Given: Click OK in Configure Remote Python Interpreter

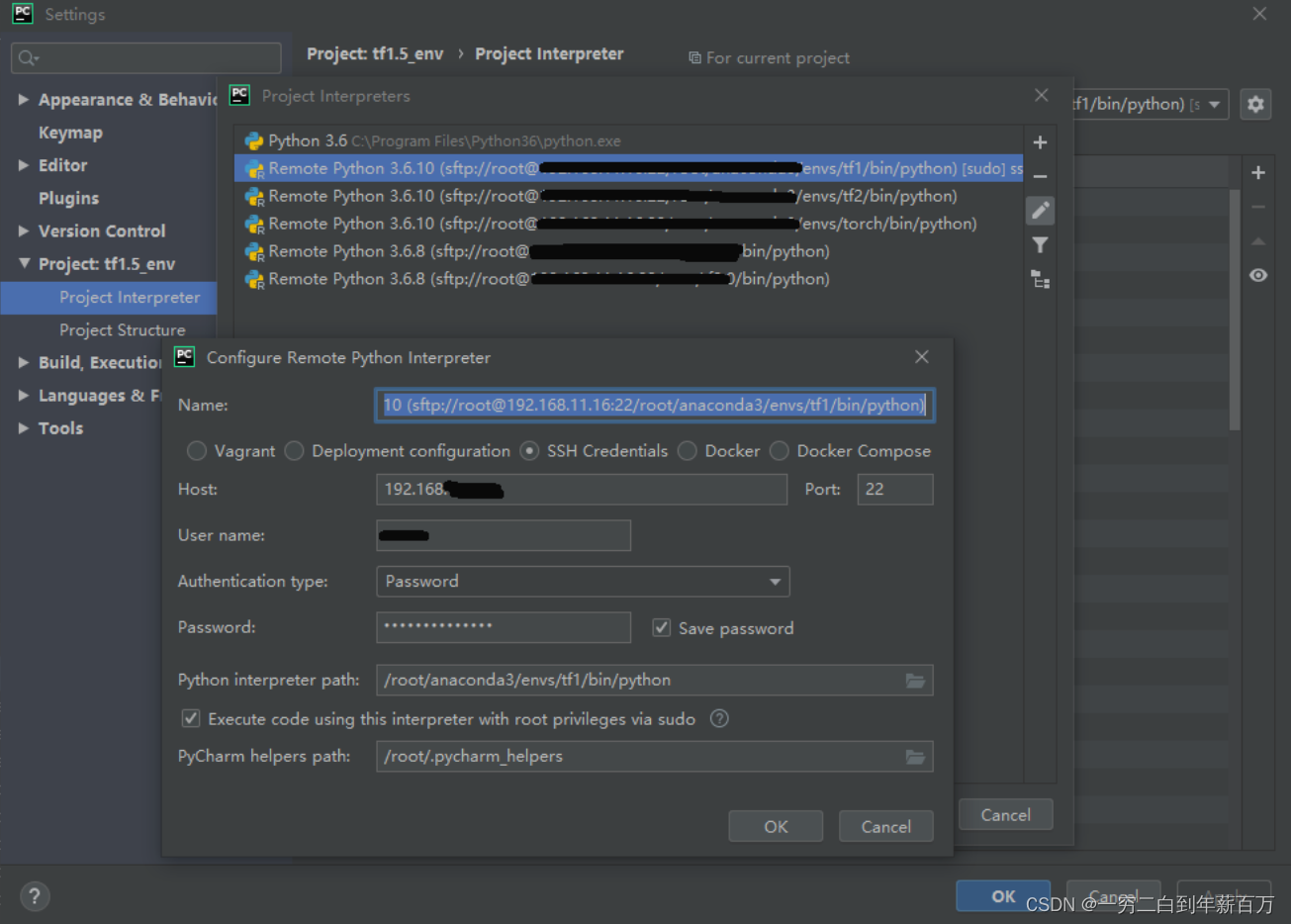Looking at the screenshot, I should tap(776, 827).
